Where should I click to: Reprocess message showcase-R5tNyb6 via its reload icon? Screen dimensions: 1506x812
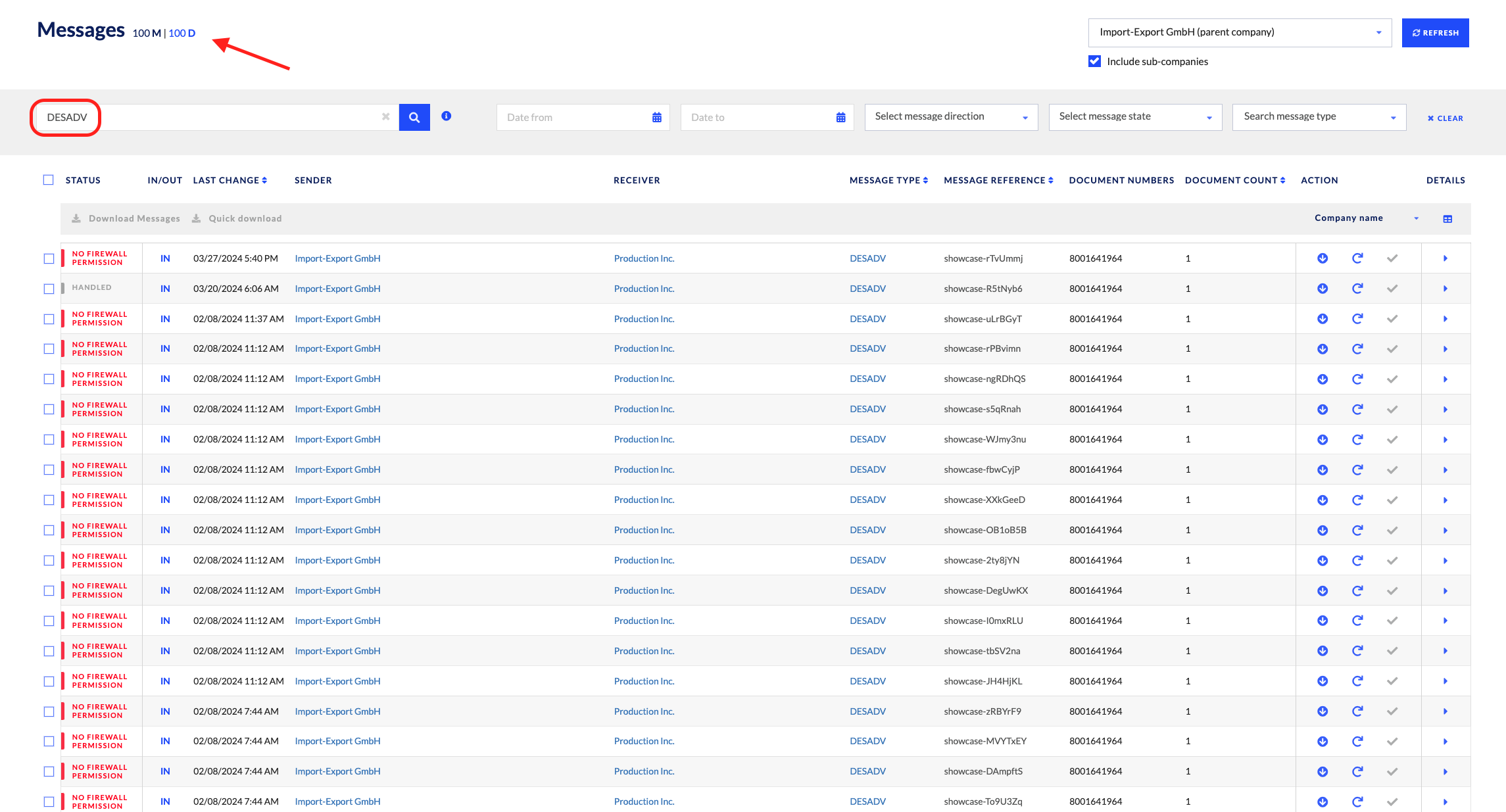coord(1357,289)
